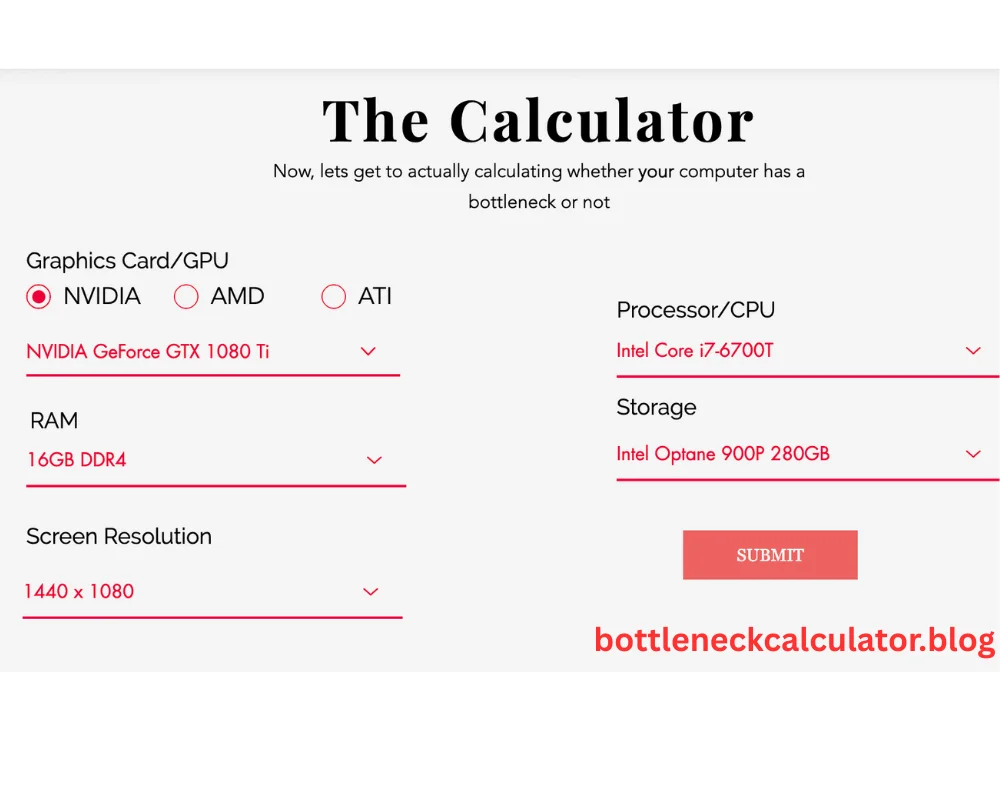This screenshot has height=800, width=1000.
Task: Click the RAM section label
Action: tap(53, 421)
